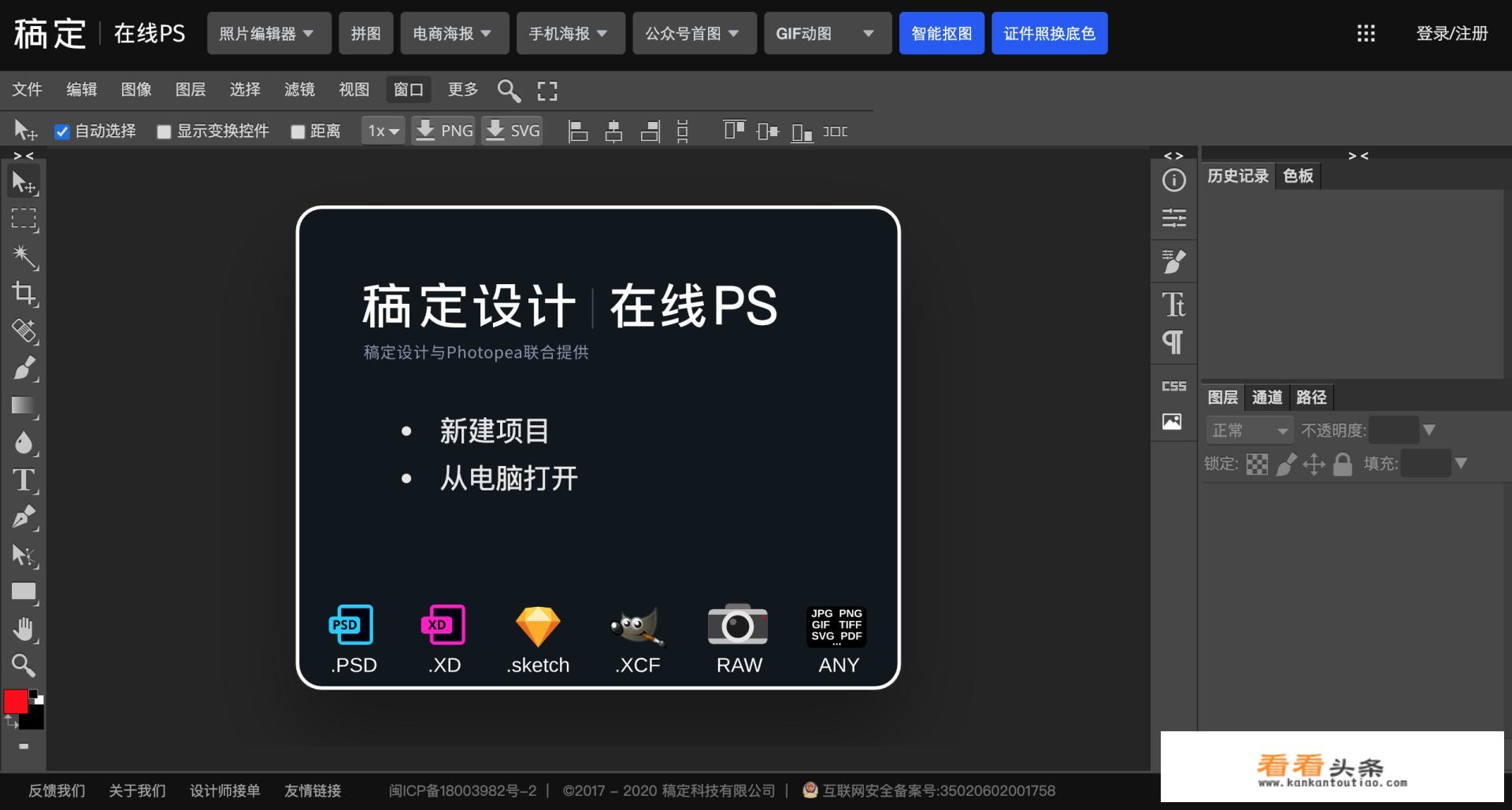
Task: Open the 手机海报 dropdown
Action: click(570, 33)
